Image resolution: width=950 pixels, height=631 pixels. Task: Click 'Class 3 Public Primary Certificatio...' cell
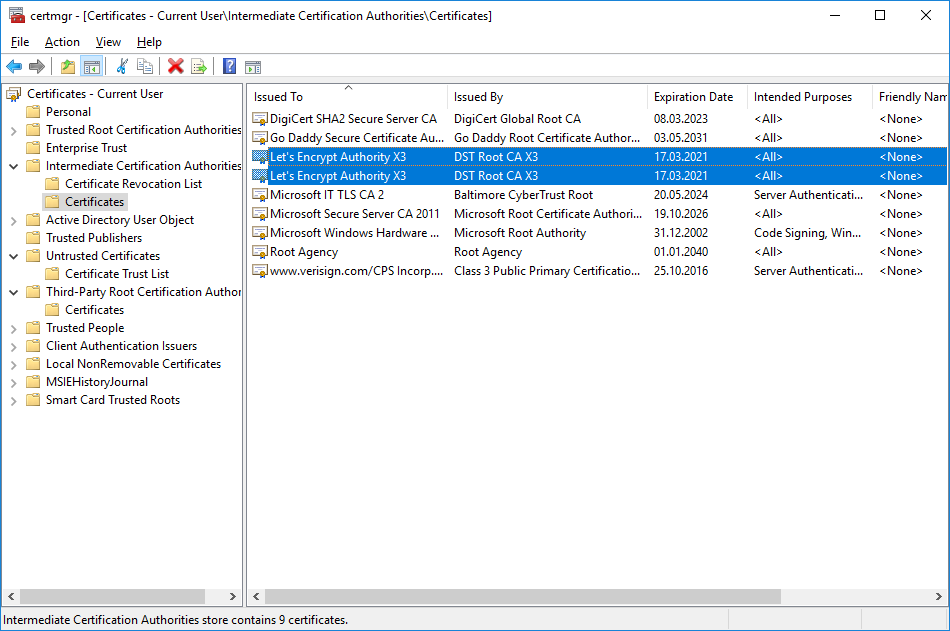point(547,271)
